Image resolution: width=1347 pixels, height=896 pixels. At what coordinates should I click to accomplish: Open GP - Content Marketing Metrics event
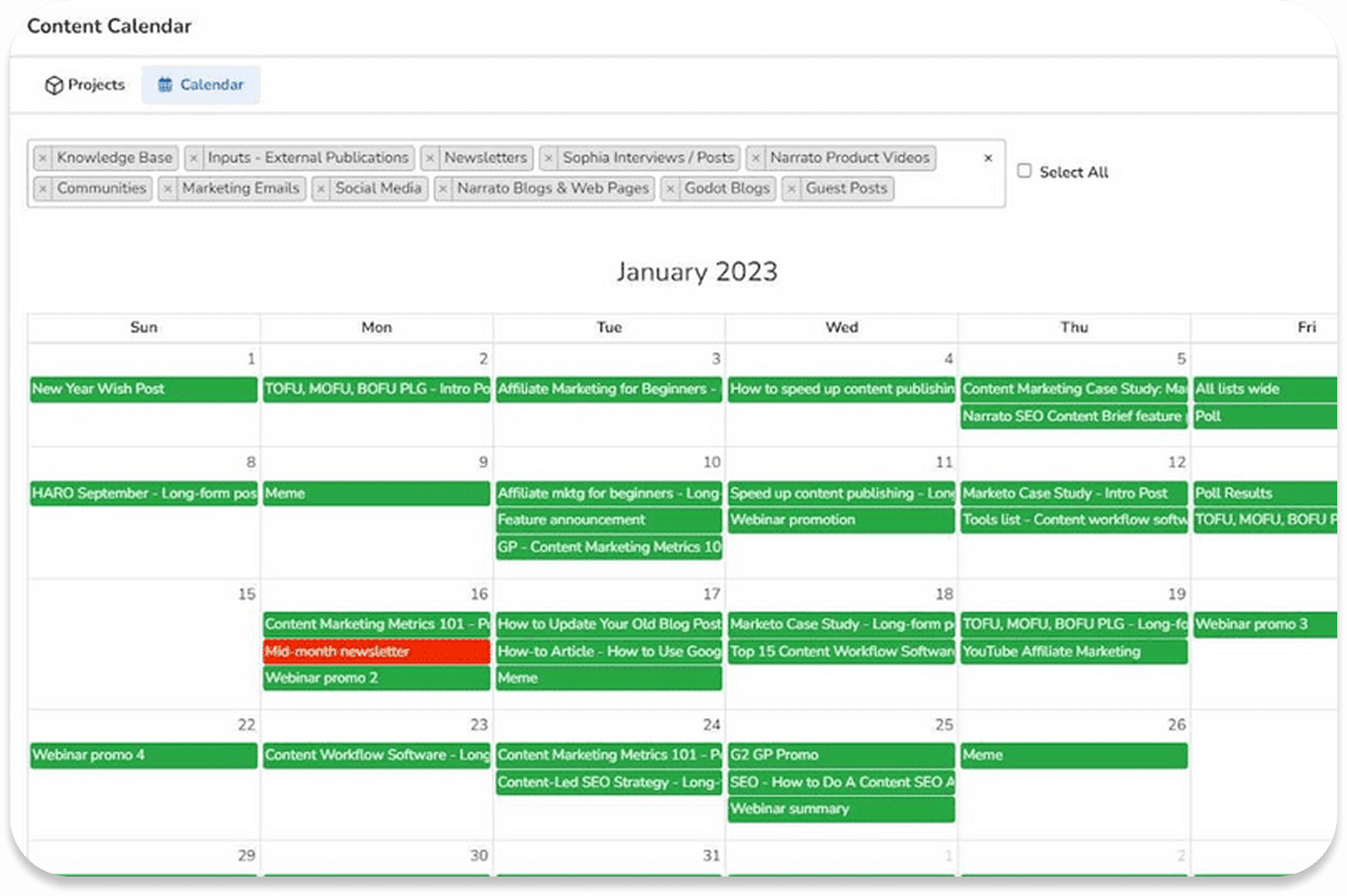click(x=609, y=547)
